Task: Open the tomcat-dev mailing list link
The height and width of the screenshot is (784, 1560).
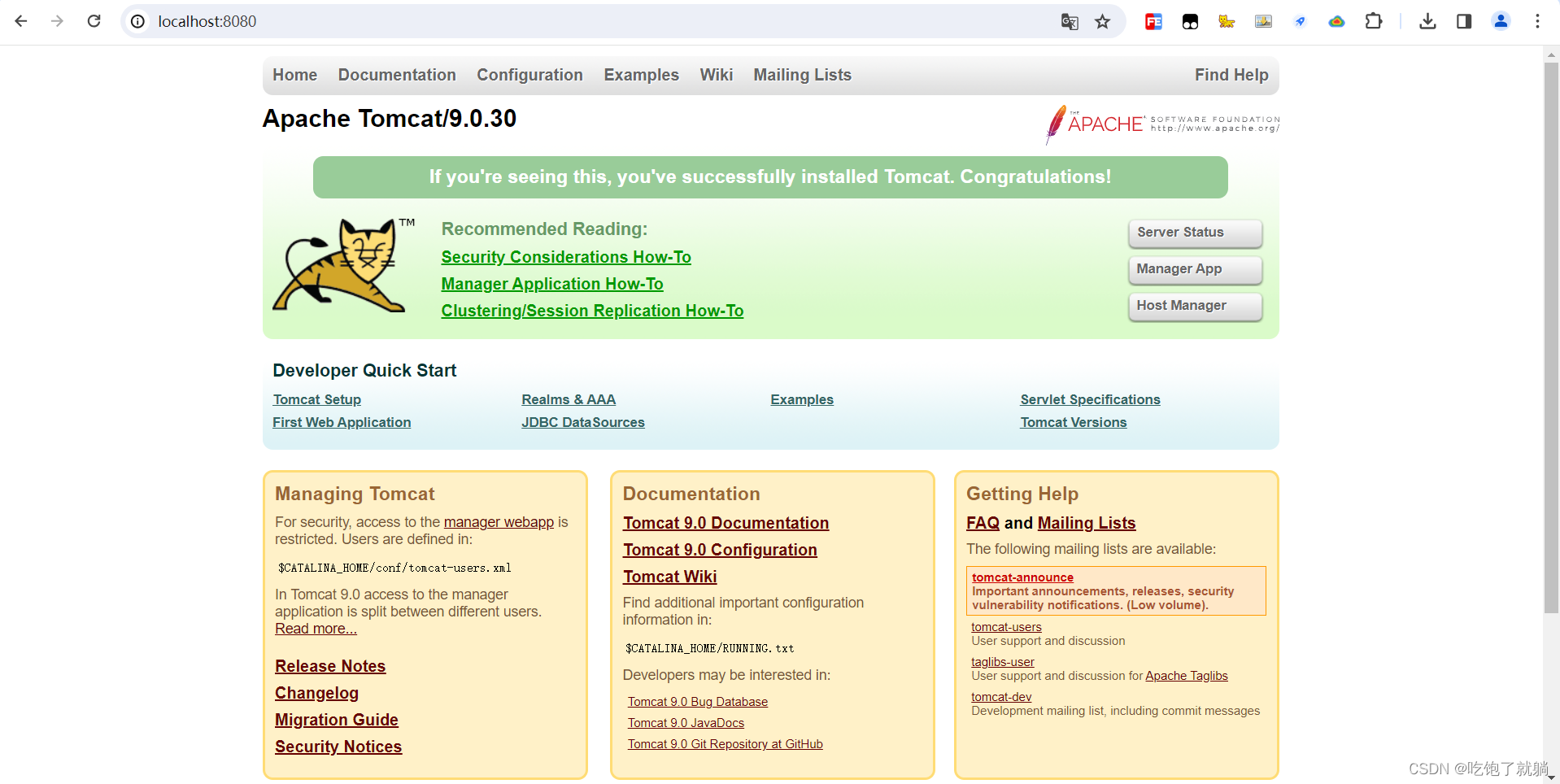Action: pyautogui.click(x=1001, y=697)
